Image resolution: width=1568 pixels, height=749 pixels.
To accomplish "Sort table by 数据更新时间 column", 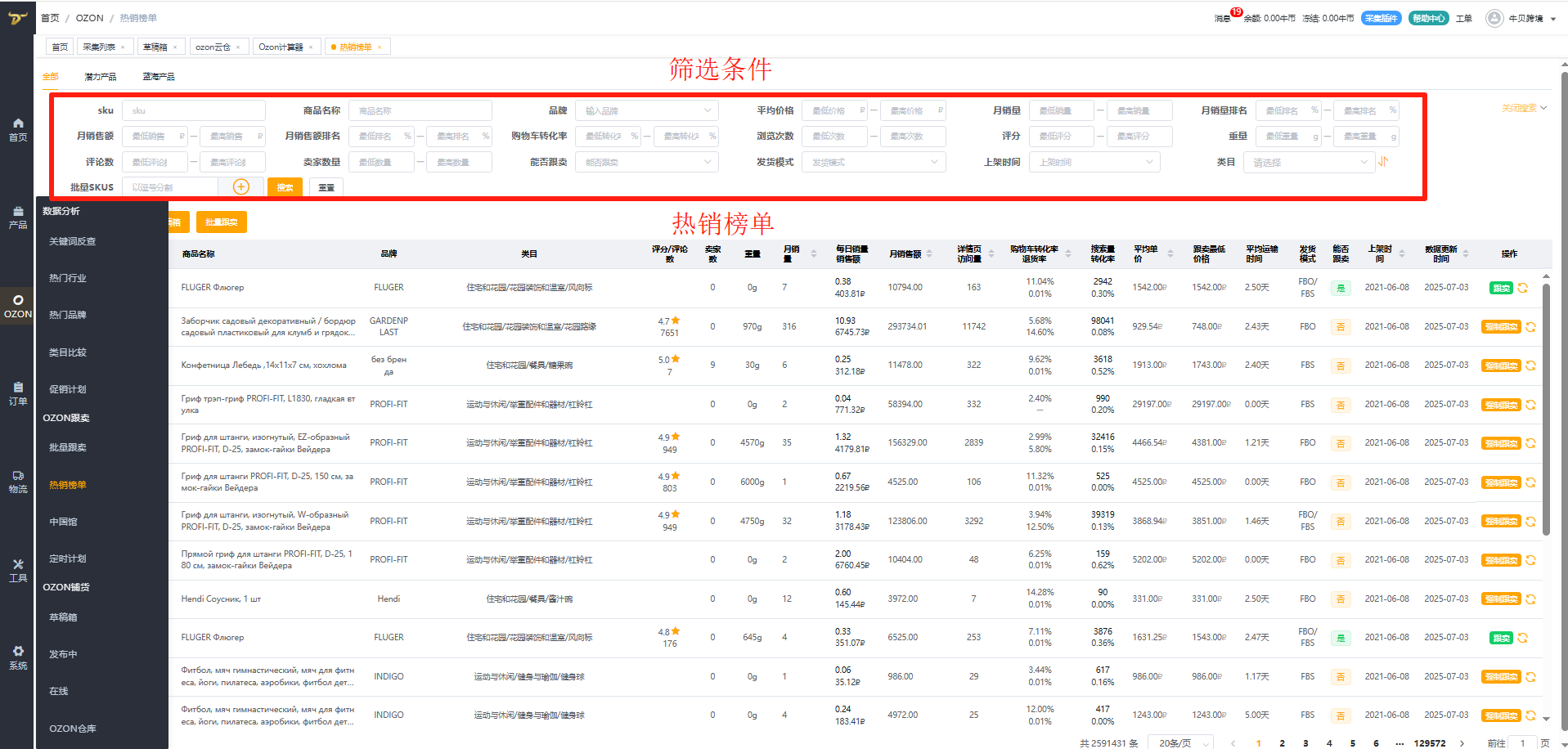I will point(1465,254).
